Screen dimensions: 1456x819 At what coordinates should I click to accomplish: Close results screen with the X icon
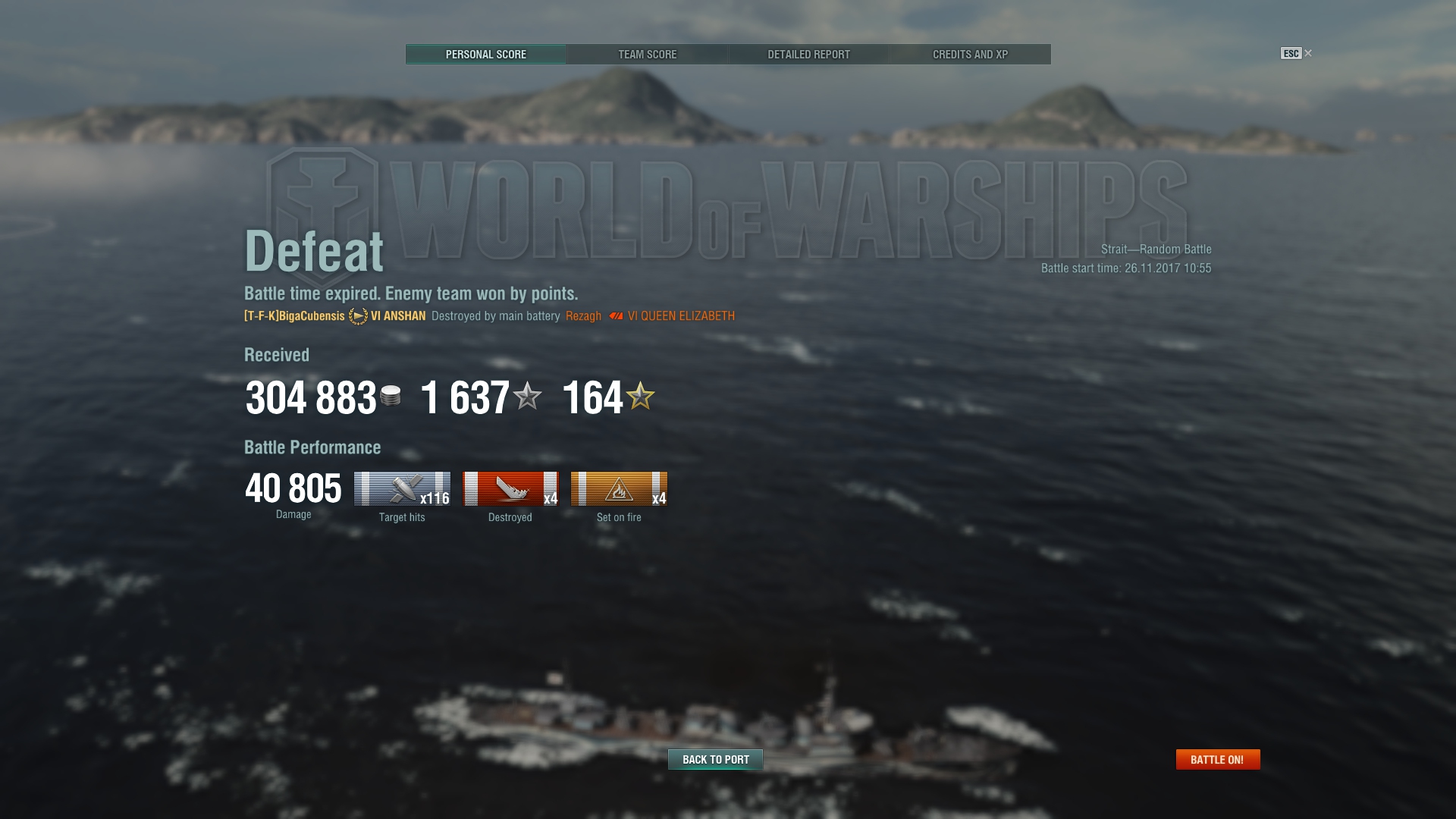(1308, 53)
